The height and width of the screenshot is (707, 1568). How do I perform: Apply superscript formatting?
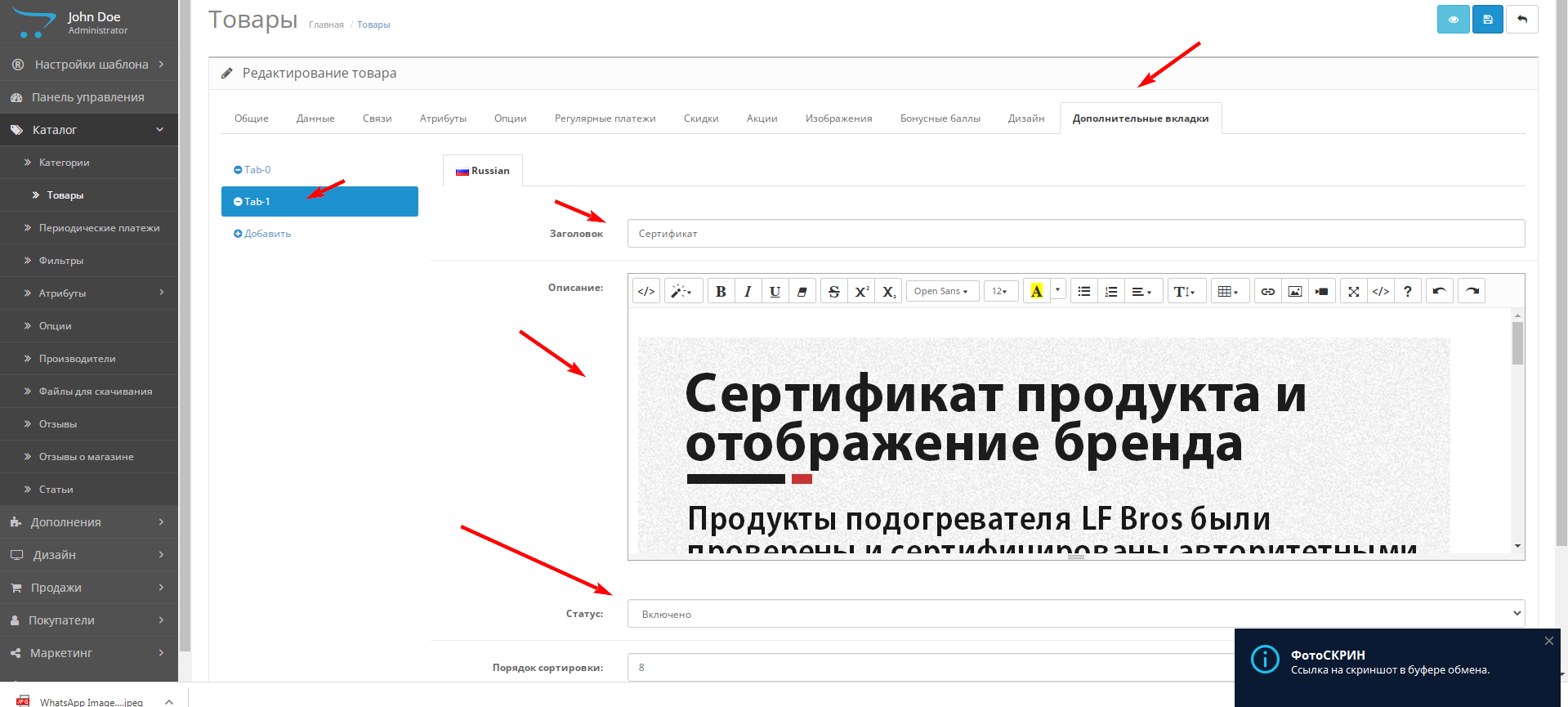861,291
